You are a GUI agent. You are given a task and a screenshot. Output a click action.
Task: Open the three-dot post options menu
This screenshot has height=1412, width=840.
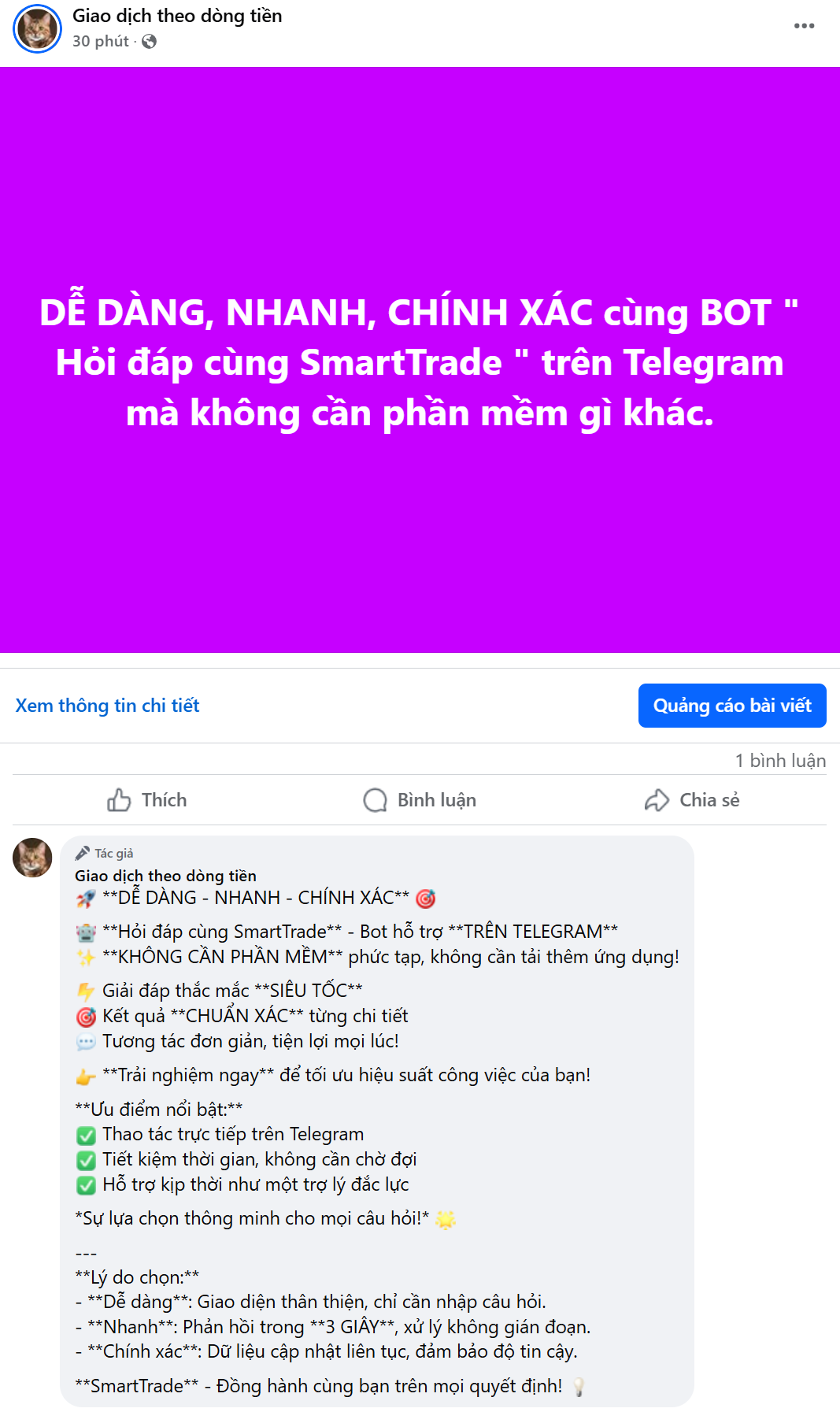click(804, 26)
